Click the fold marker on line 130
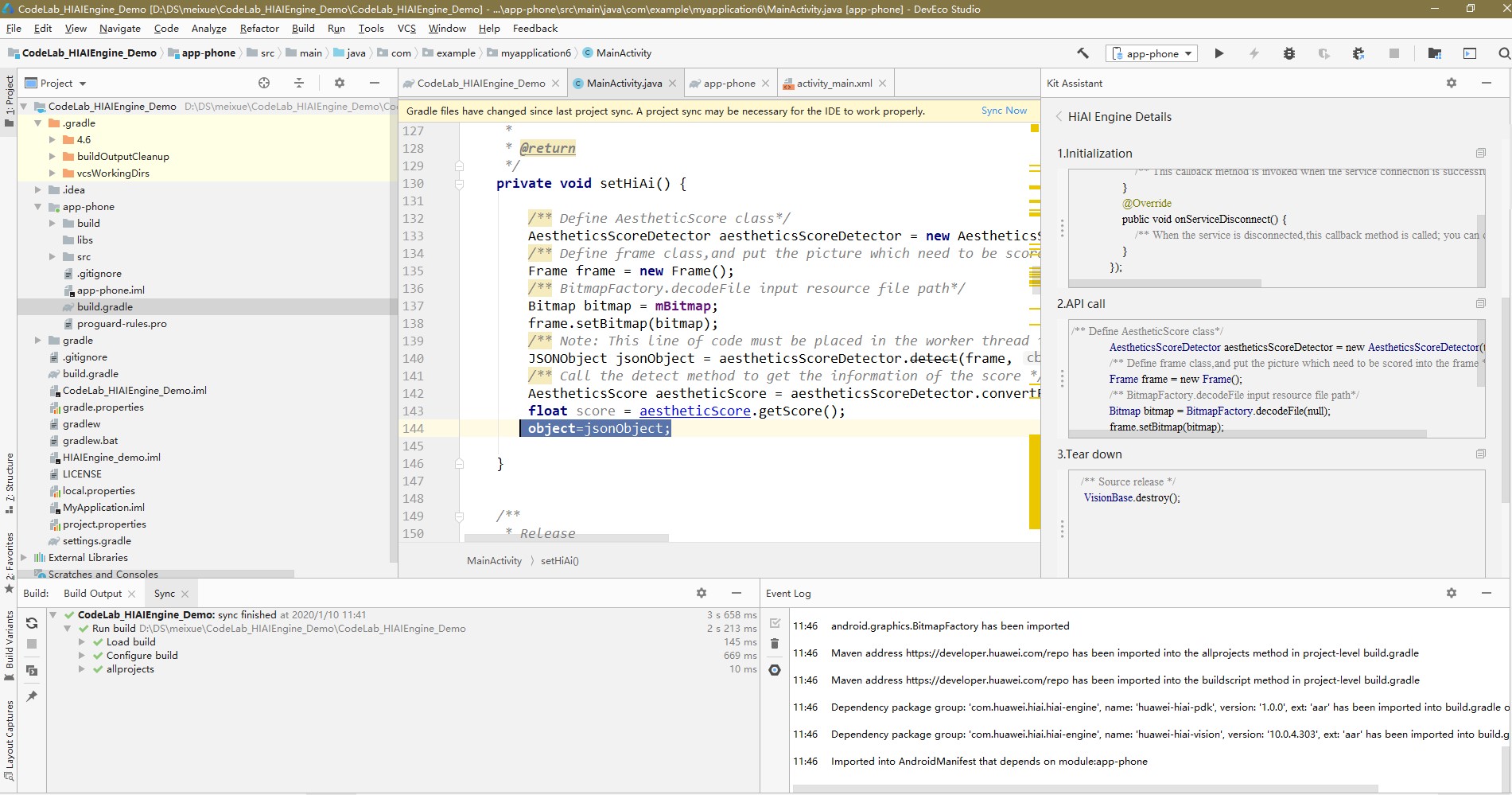Image resolution: width=1512 pixels, height=795 pixels. 459,184
